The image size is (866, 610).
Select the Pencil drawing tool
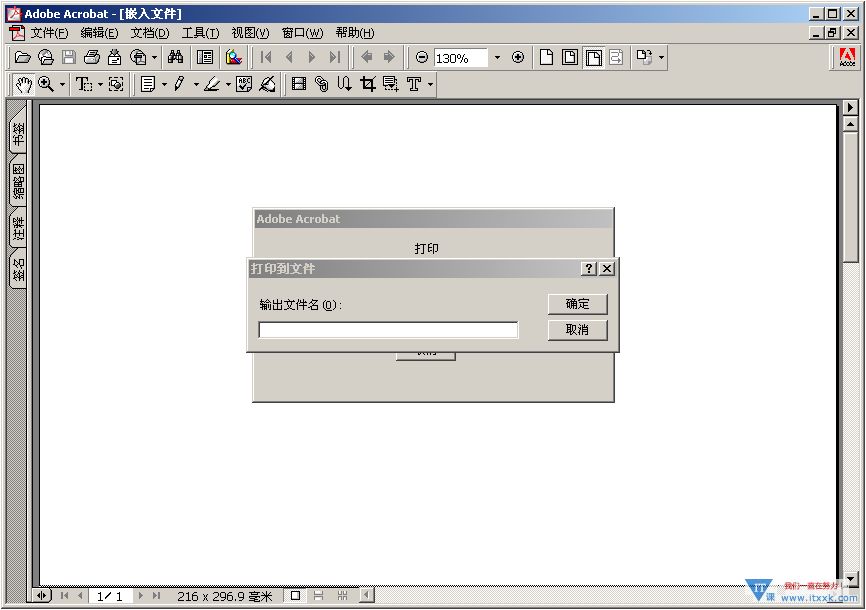[179, 85]
